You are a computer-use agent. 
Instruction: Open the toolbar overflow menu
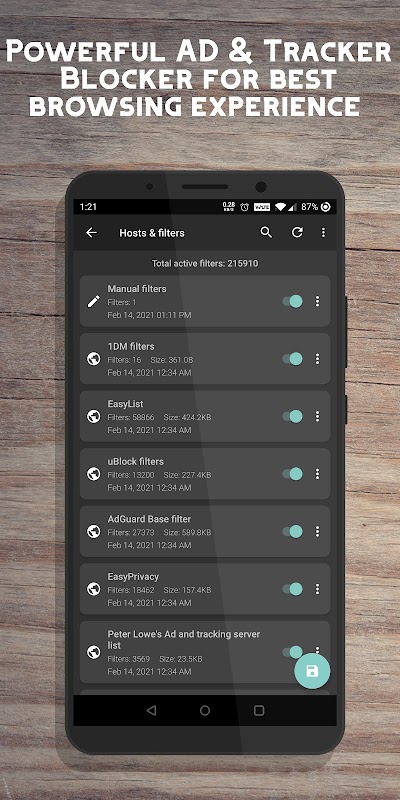[x=323, y=233]
